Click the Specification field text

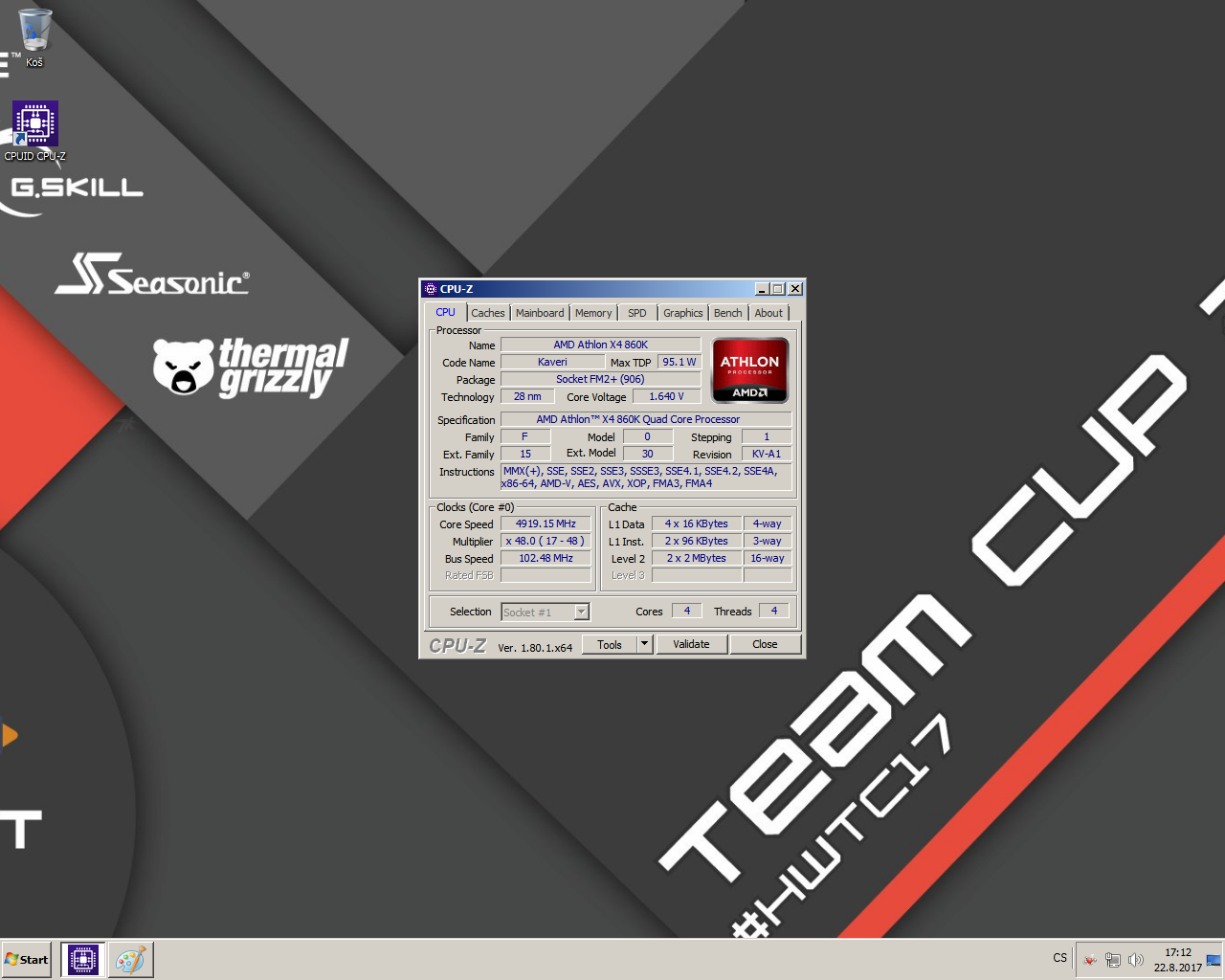pyautogui.click(x=646, y=419)
